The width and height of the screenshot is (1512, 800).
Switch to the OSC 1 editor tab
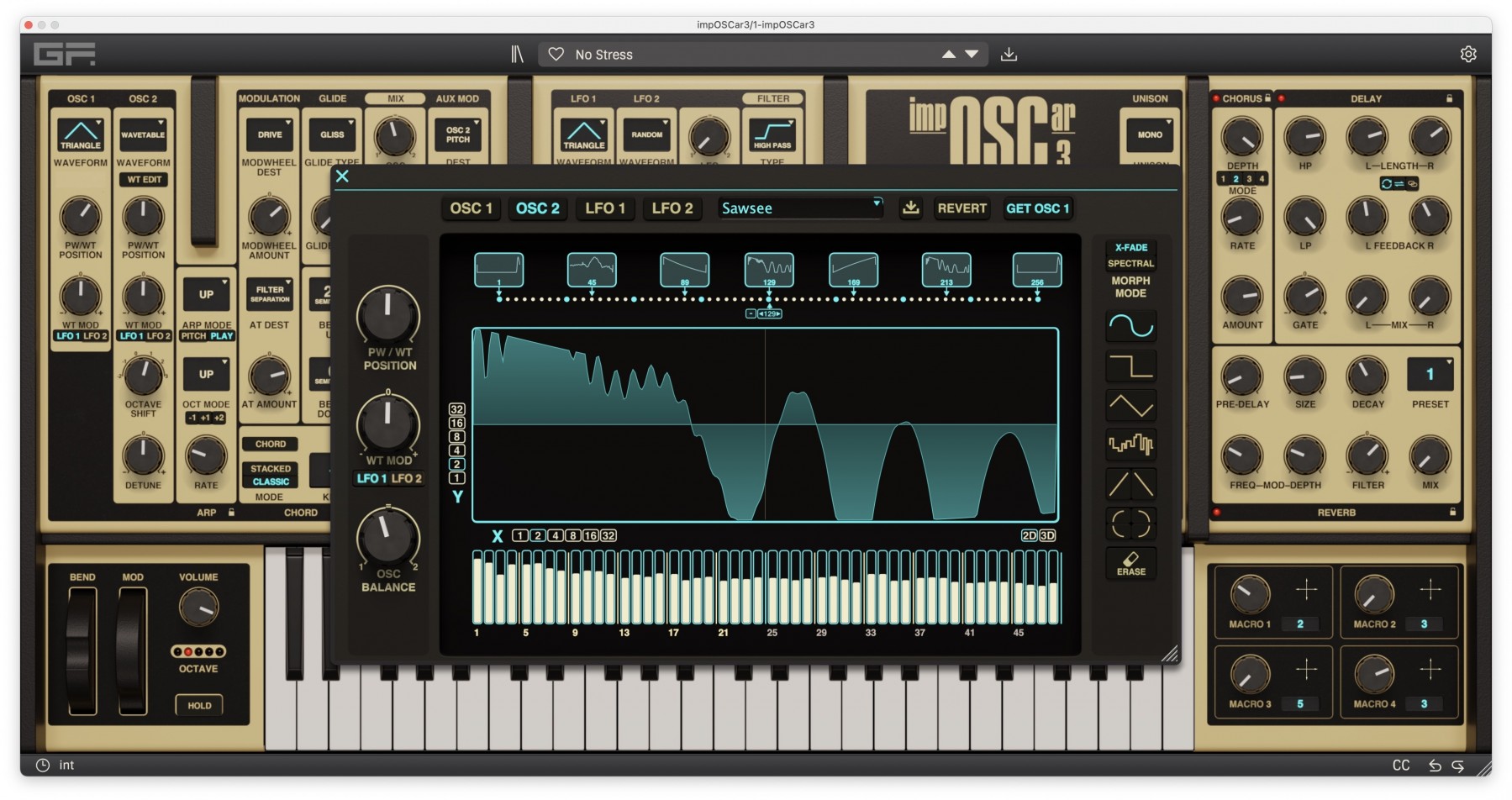(x=471, y=208)
